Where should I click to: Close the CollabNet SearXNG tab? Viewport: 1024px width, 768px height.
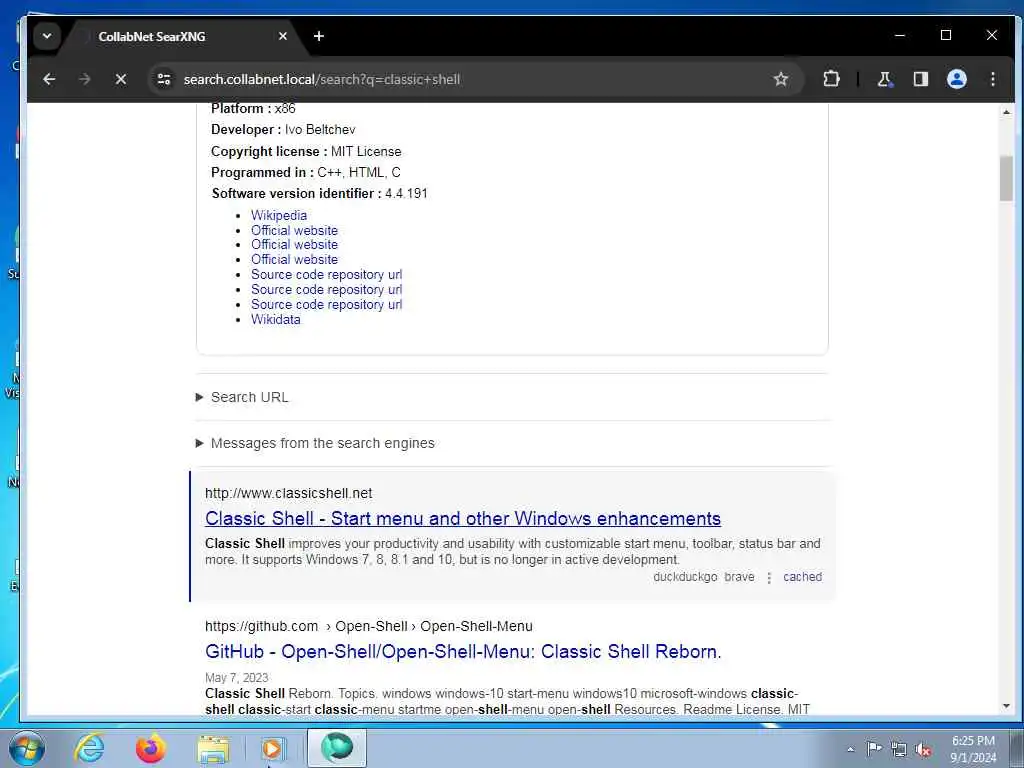pos(283,36)
